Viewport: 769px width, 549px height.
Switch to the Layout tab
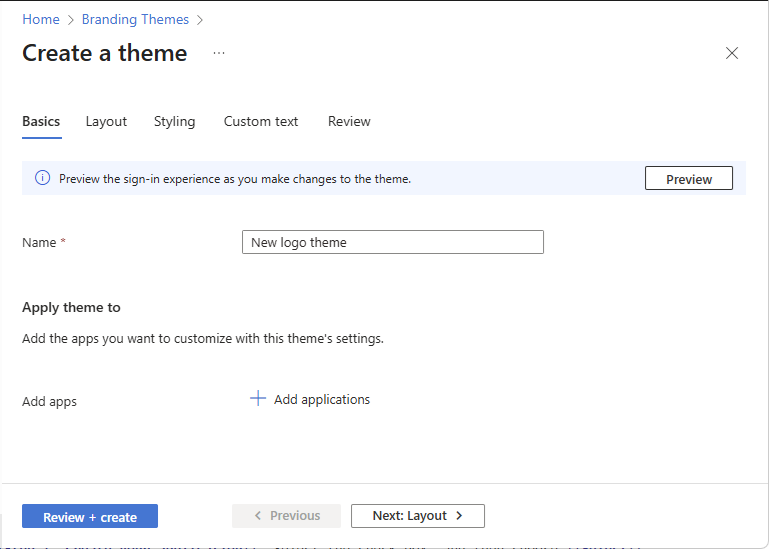click(106, 121)
